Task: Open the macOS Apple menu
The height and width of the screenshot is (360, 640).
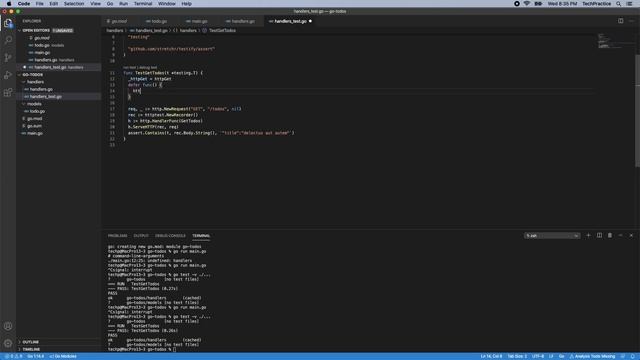Action: pyautogui.click(x=9, y=4)
